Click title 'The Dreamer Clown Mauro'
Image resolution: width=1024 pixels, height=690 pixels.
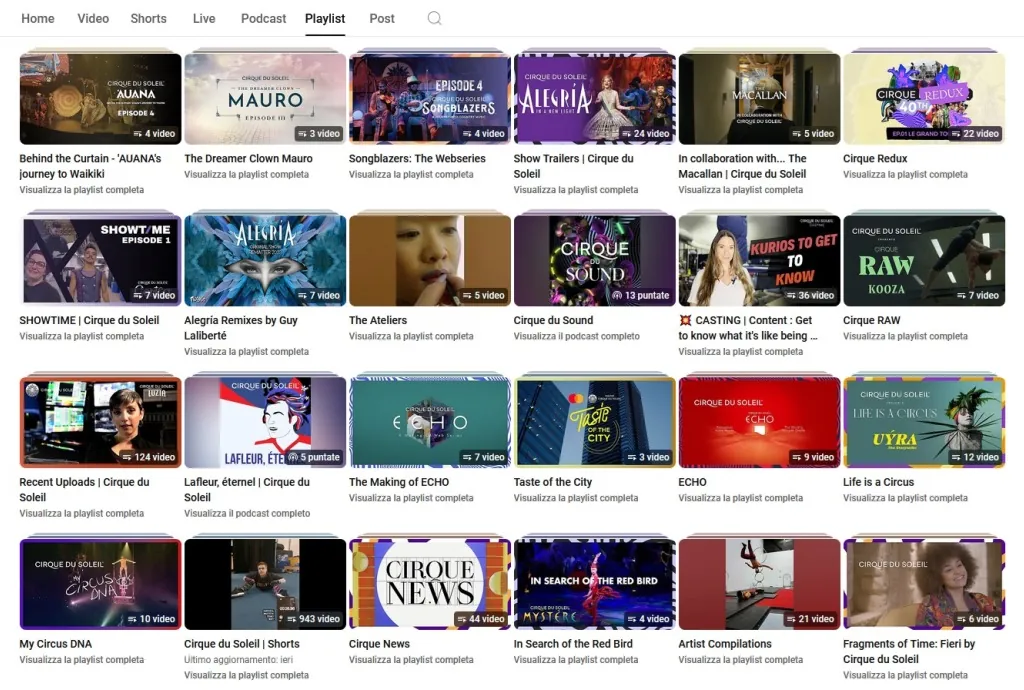click(x=248, y=159)
